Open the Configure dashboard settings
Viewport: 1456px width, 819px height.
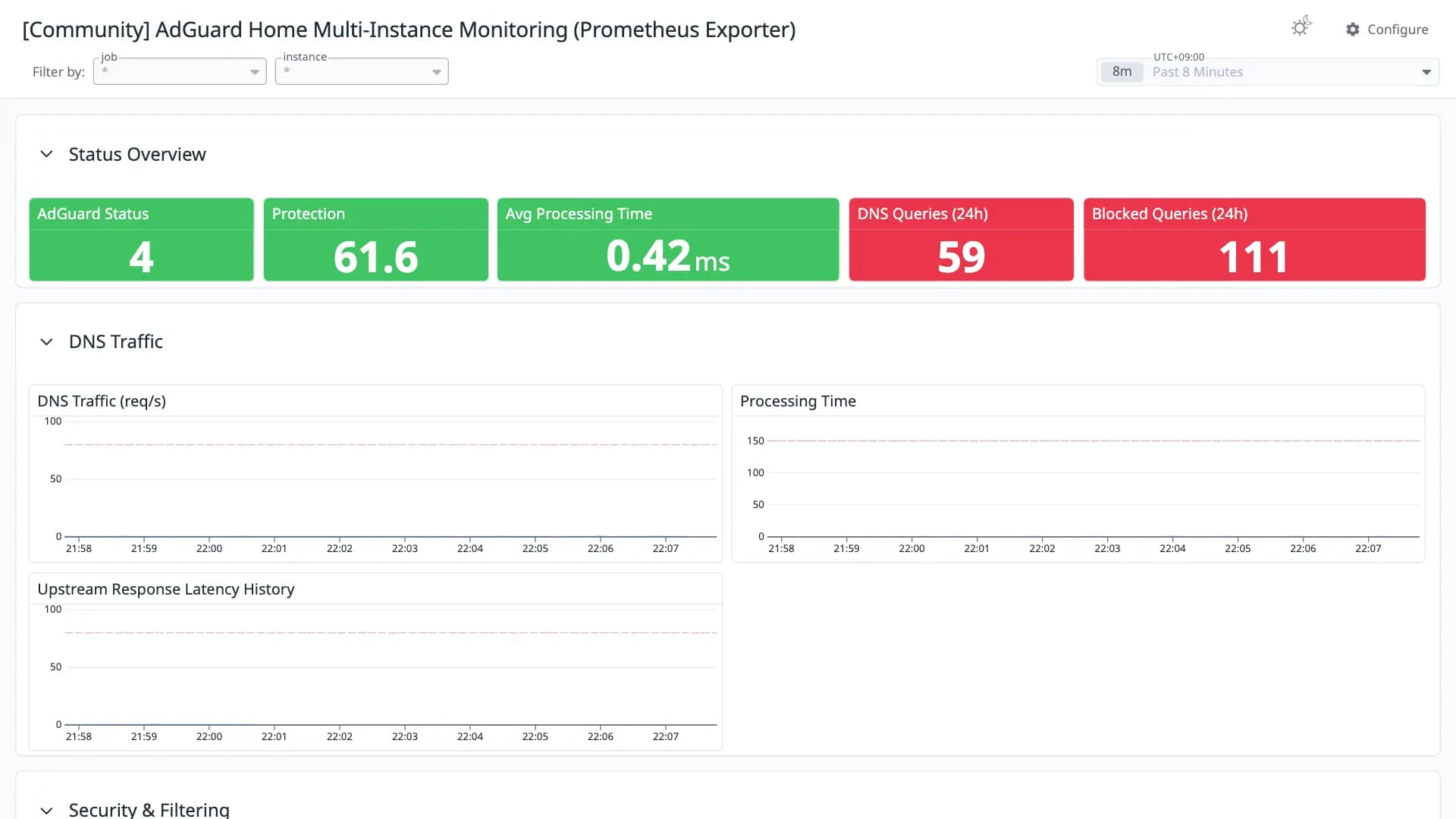1387,30
